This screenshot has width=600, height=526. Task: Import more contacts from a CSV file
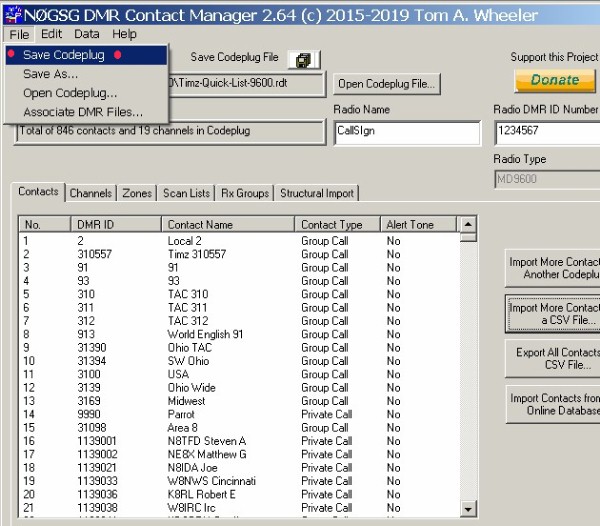click(x=553, y=314)
